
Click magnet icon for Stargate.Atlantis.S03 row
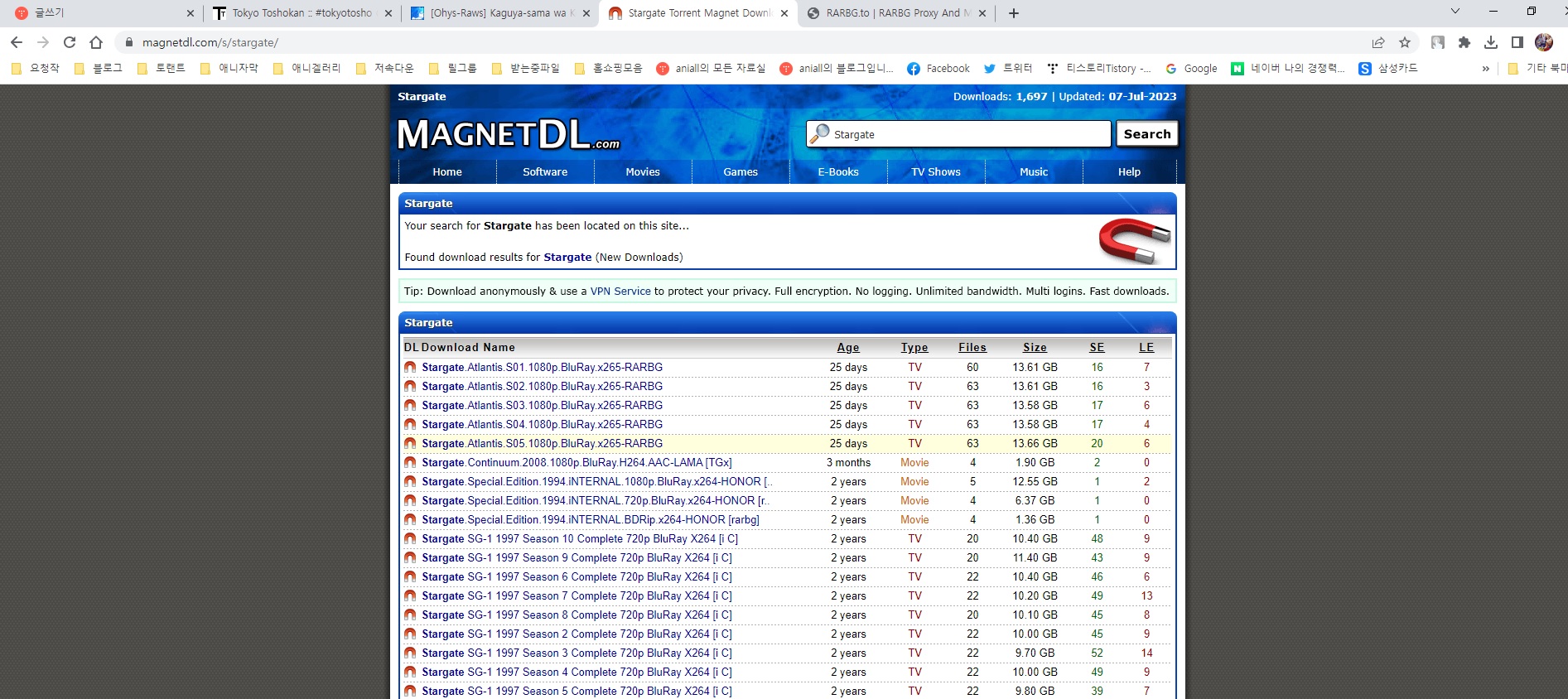pos(410,405)
